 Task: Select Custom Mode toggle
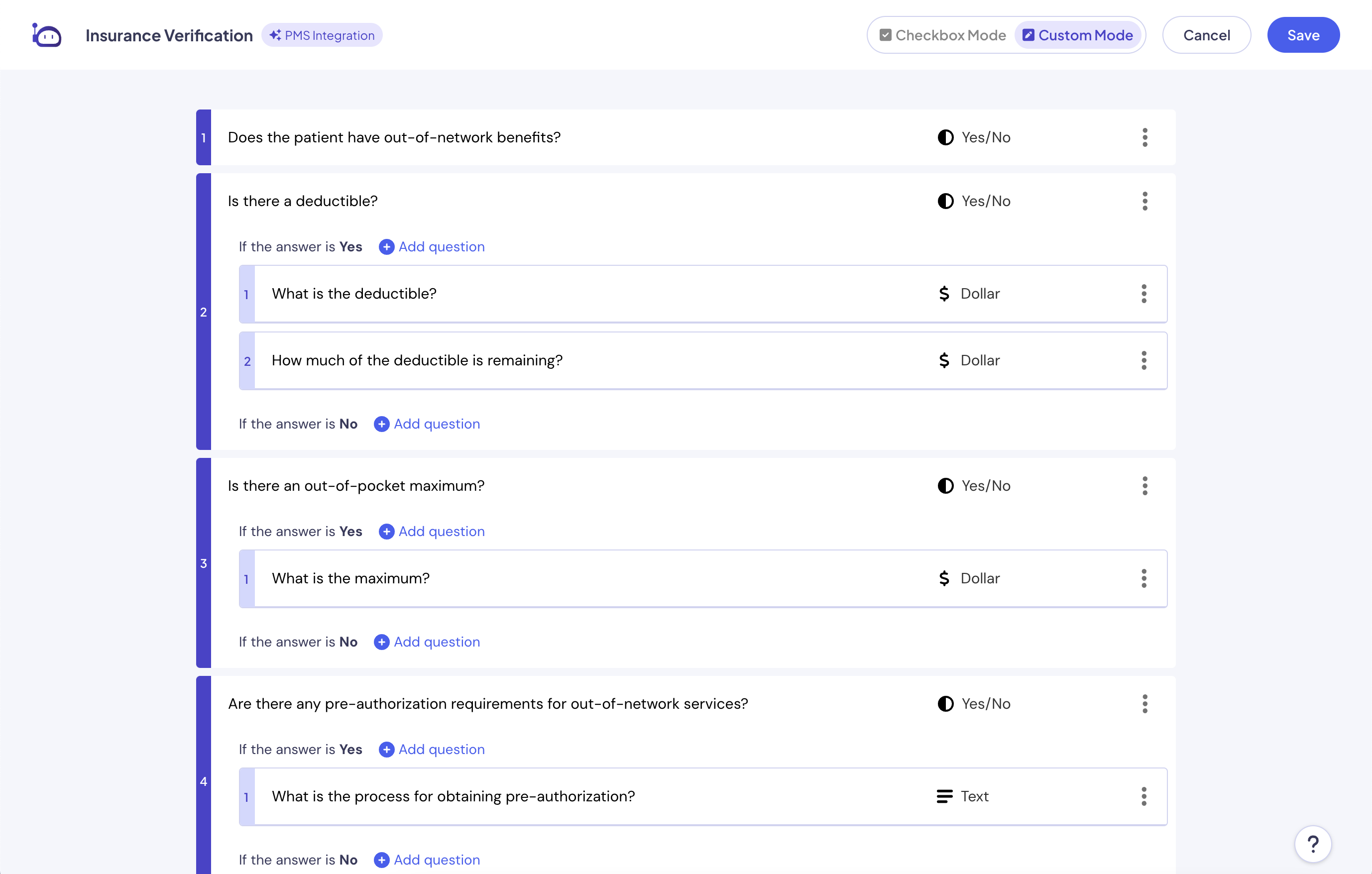(x=1077, y=35)
